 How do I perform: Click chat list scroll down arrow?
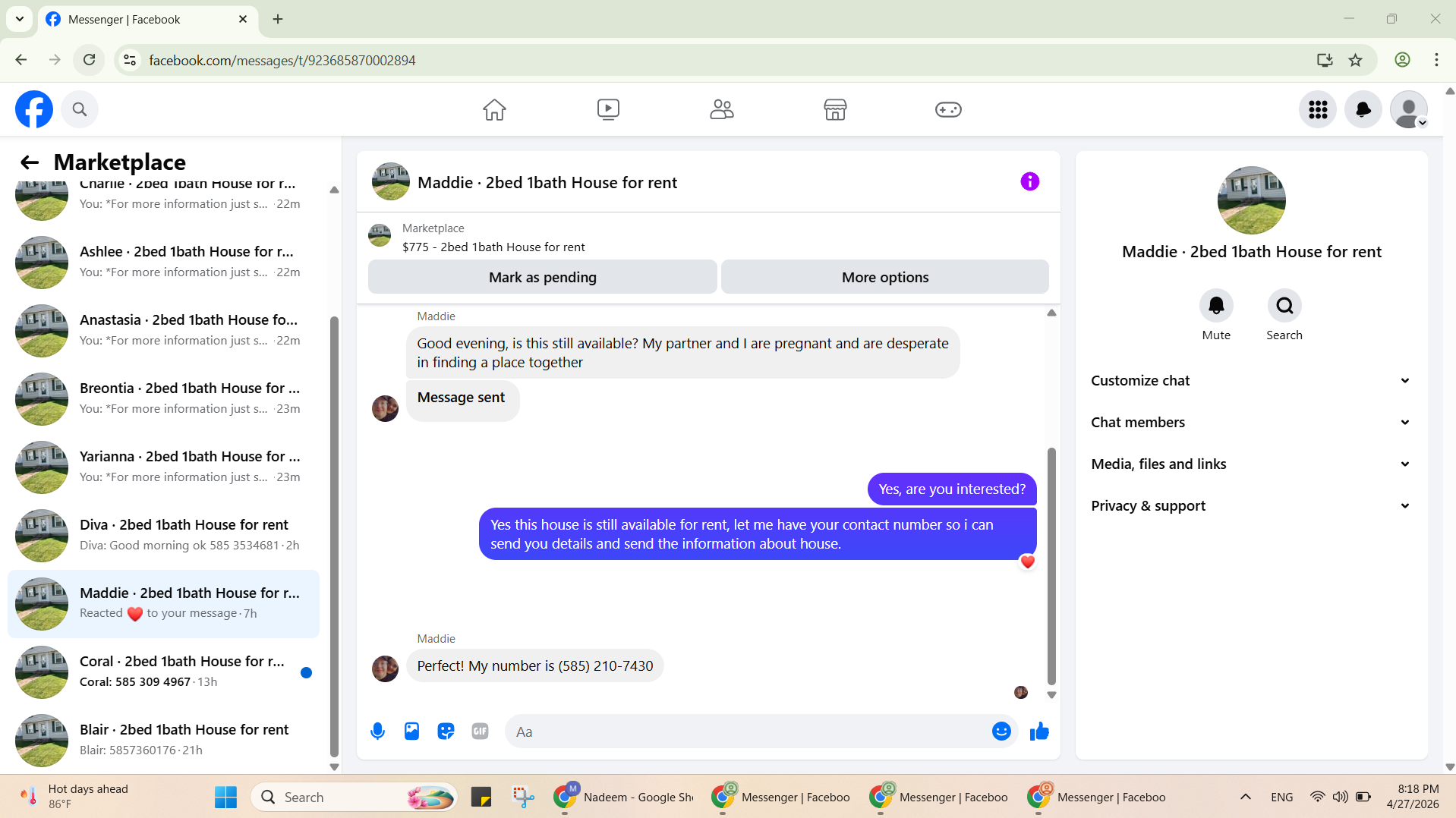click(334, 766)
